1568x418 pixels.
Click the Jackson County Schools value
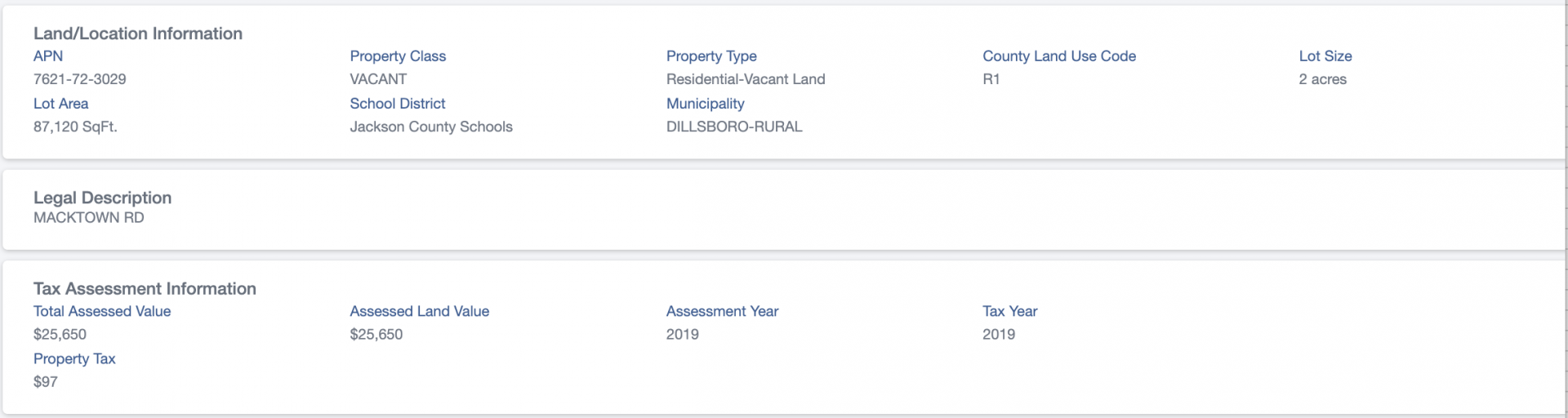[x=431, y=127]
